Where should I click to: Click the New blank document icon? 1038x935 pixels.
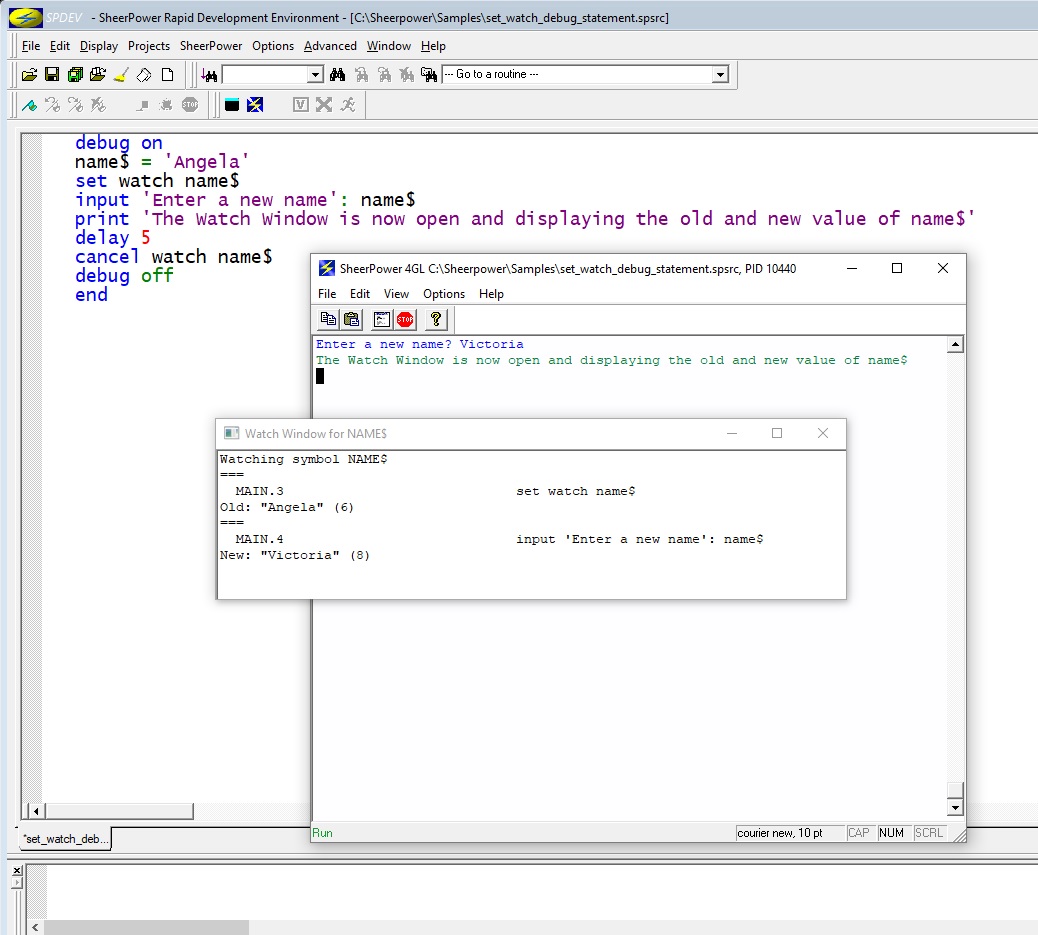tap(167, 75)
